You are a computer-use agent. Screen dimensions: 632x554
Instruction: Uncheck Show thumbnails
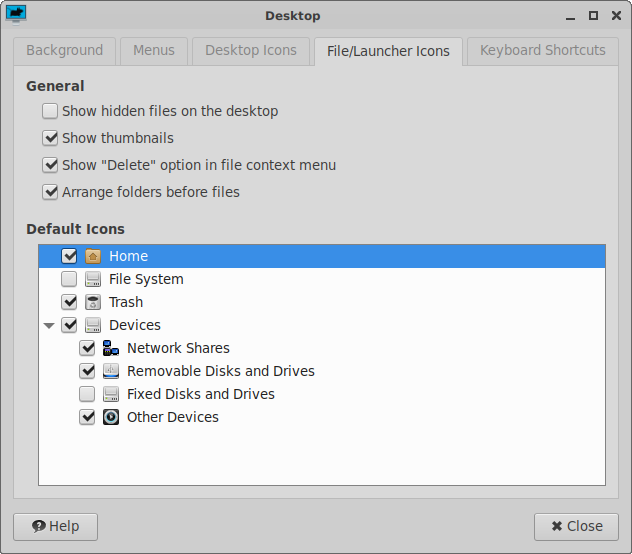click(x=50, y=138)
